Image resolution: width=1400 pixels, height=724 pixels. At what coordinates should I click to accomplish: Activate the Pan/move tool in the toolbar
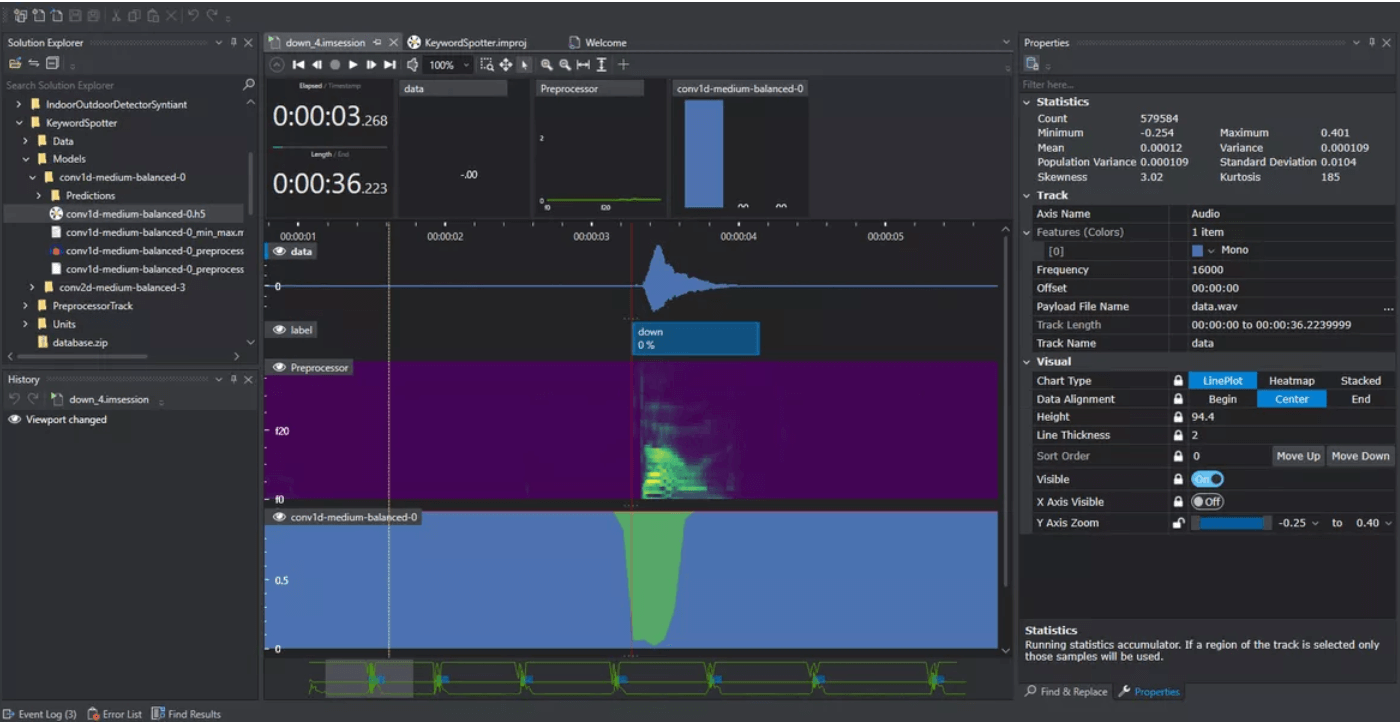coord(506,64)
